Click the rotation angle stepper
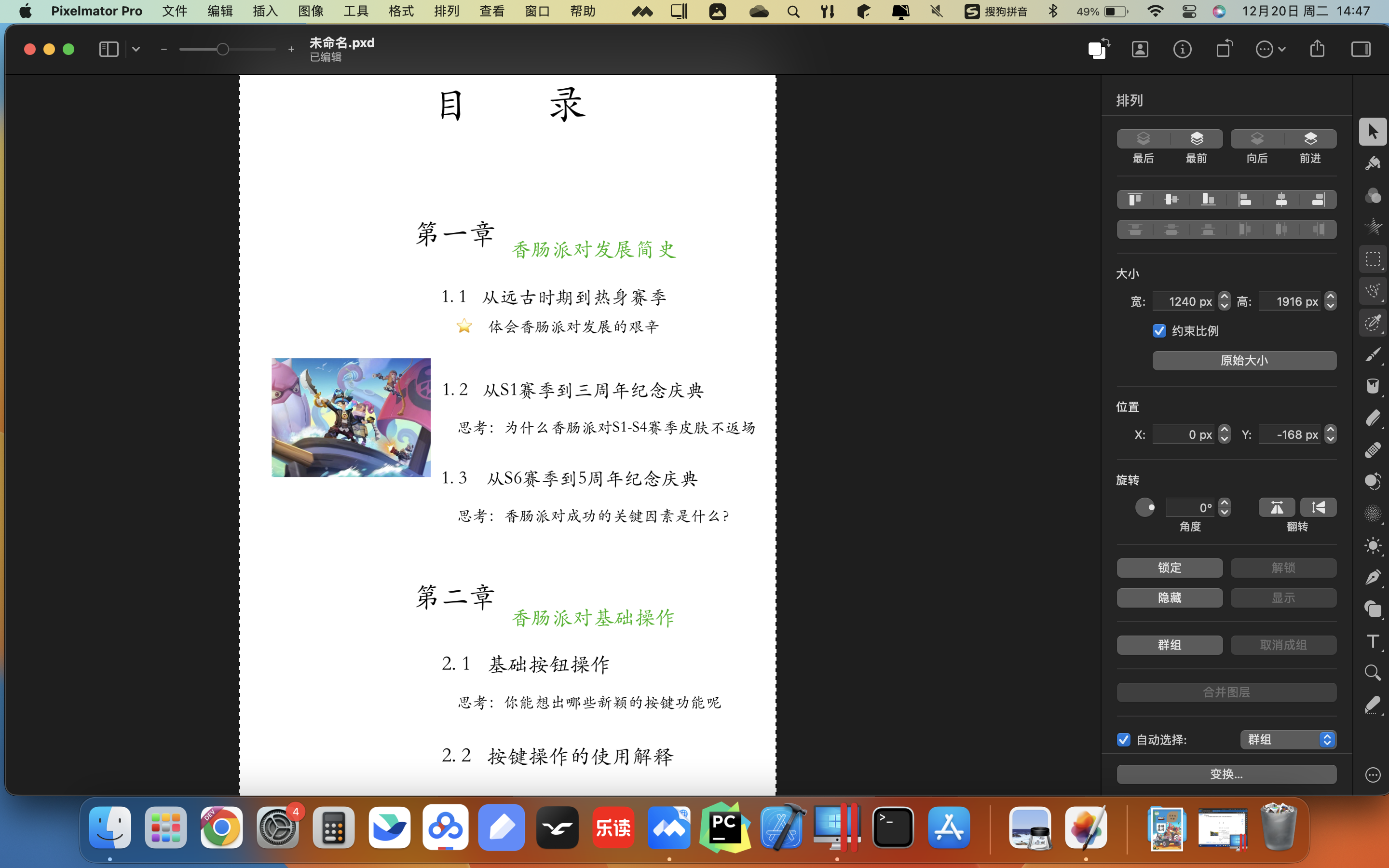The height and width of the screenshot is (868, 1389). coord(1224,507)
